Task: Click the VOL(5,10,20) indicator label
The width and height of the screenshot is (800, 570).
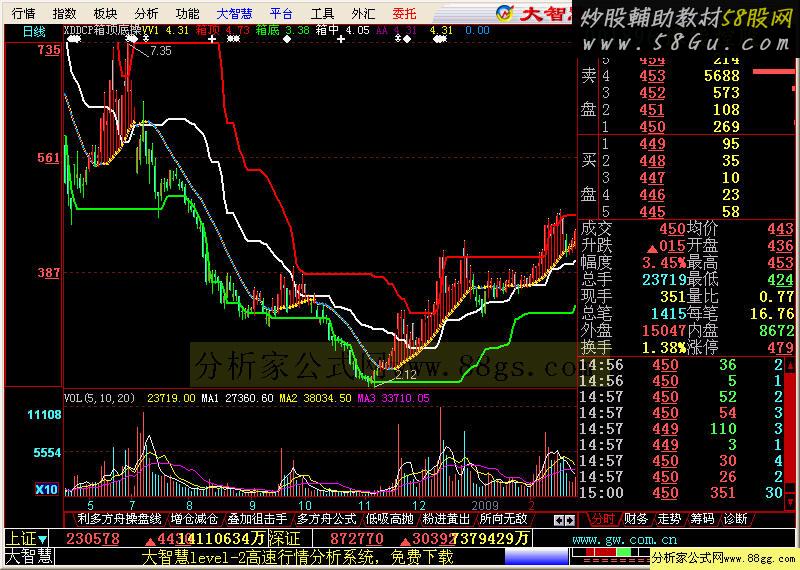Action: [99, 398]
